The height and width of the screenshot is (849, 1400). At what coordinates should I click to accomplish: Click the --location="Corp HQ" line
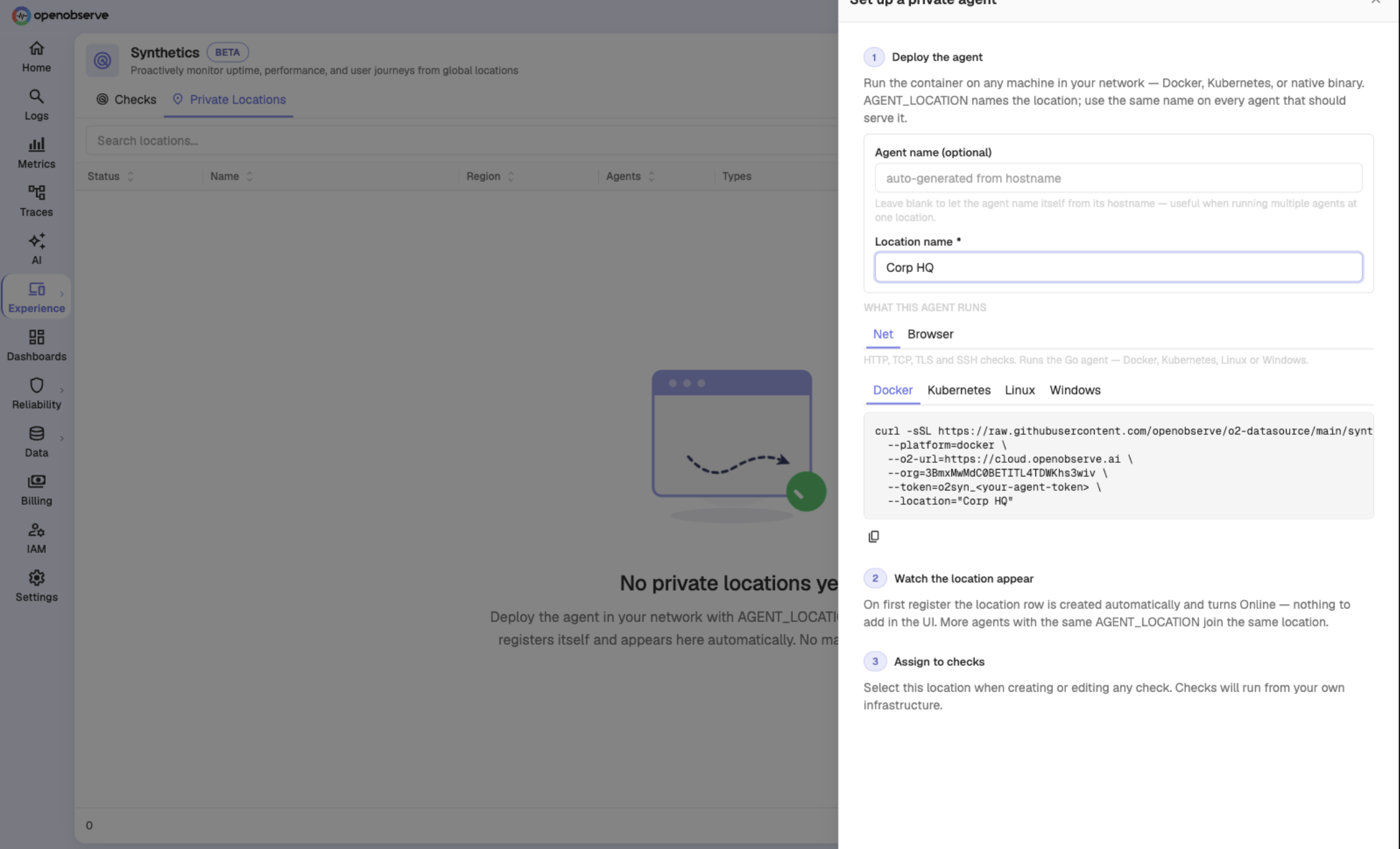click(950, 501)
